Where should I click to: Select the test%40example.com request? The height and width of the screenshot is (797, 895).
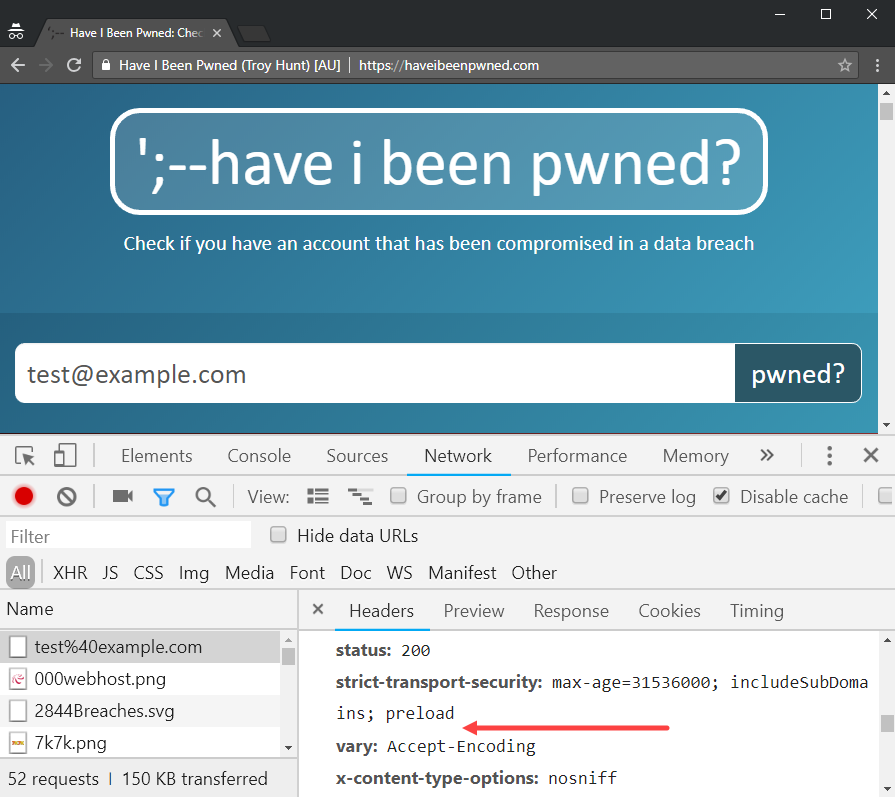pos(140,647)
